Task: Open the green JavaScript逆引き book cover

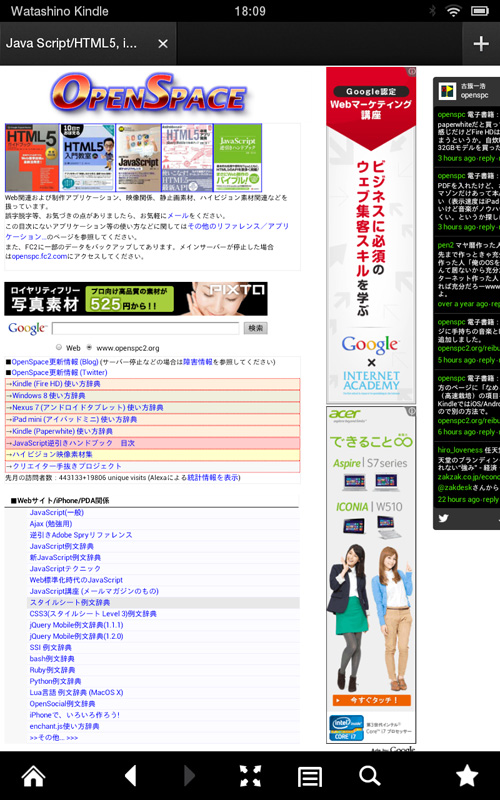Action: (x=238, y=158)
